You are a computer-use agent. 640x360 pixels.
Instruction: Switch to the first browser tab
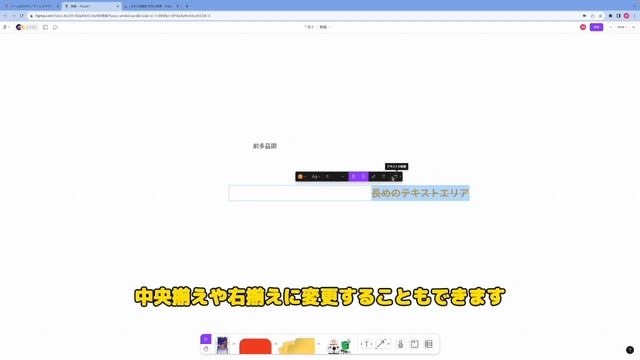click(x=31, y=6)
